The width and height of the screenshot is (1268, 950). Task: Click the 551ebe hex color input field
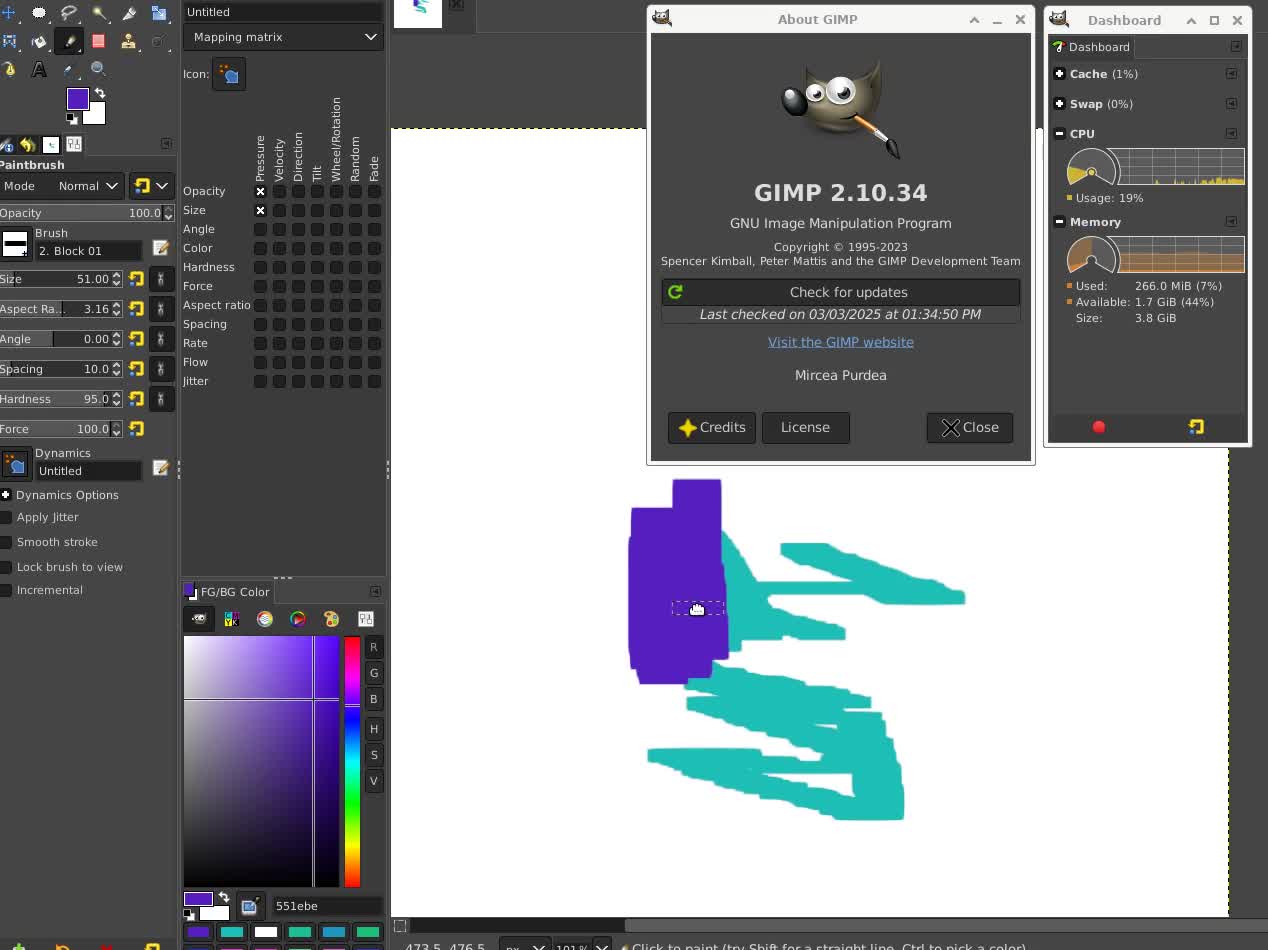(327, 906)
